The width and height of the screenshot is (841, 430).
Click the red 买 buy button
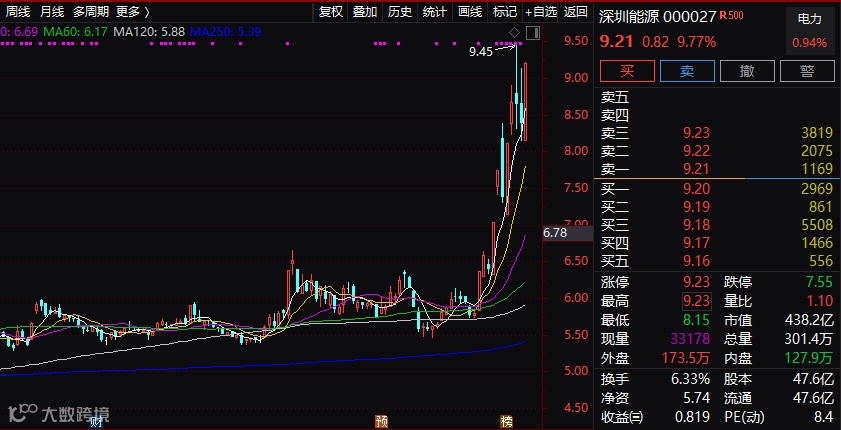click(627, 71)
